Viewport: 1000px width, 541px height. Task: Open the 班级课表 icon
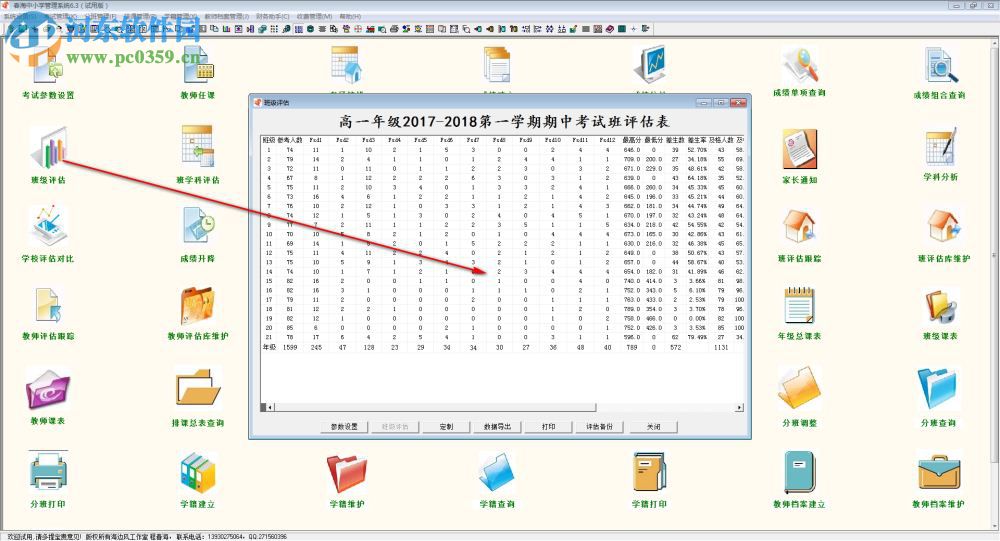coord(940,308)
